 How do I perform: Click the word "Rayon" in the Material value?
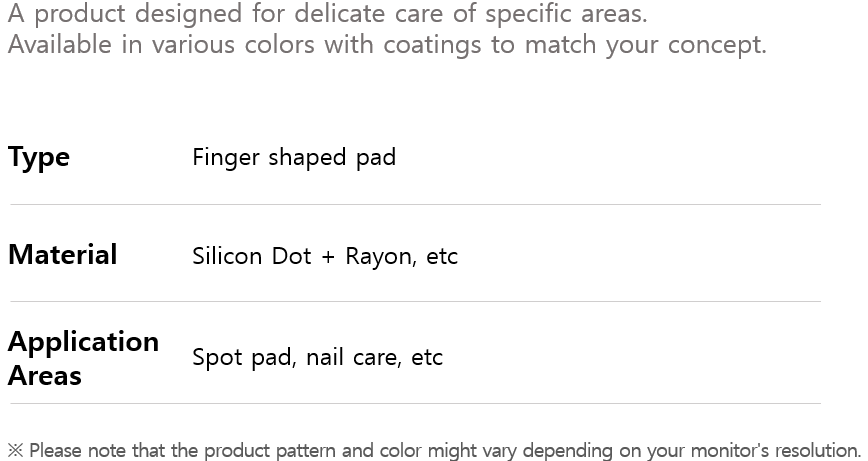(378, 257)
